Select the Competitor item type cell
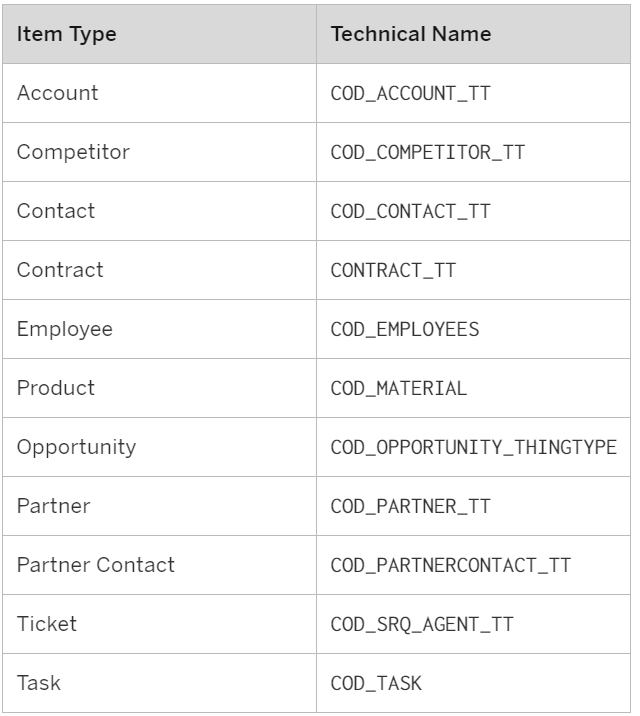The height and width of the screenshot is (716, 640). (73, 152)
